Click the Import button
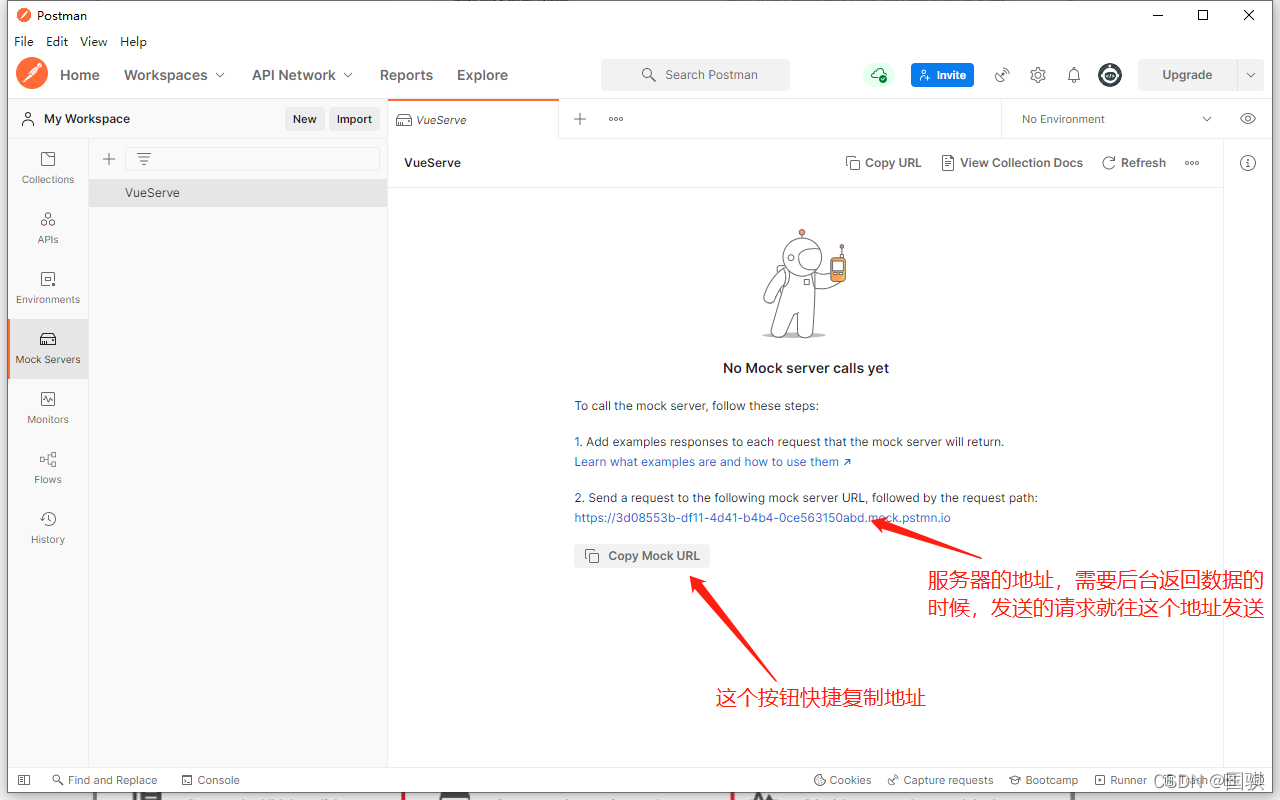 tap(354, 119)
